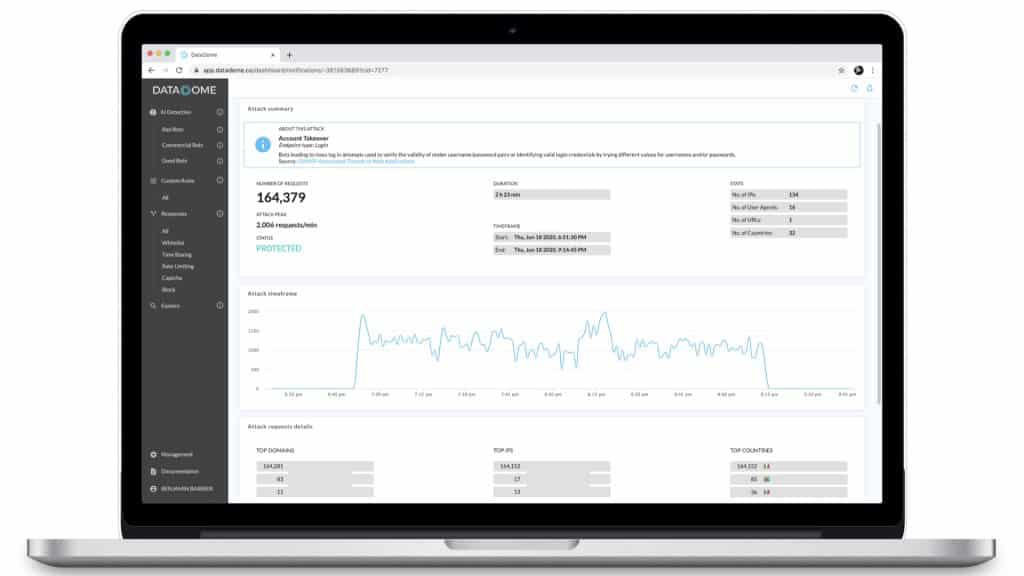Open the info circle beside Custom Rules
This screenshot has height=576, width=1024.
click(220, 180)
